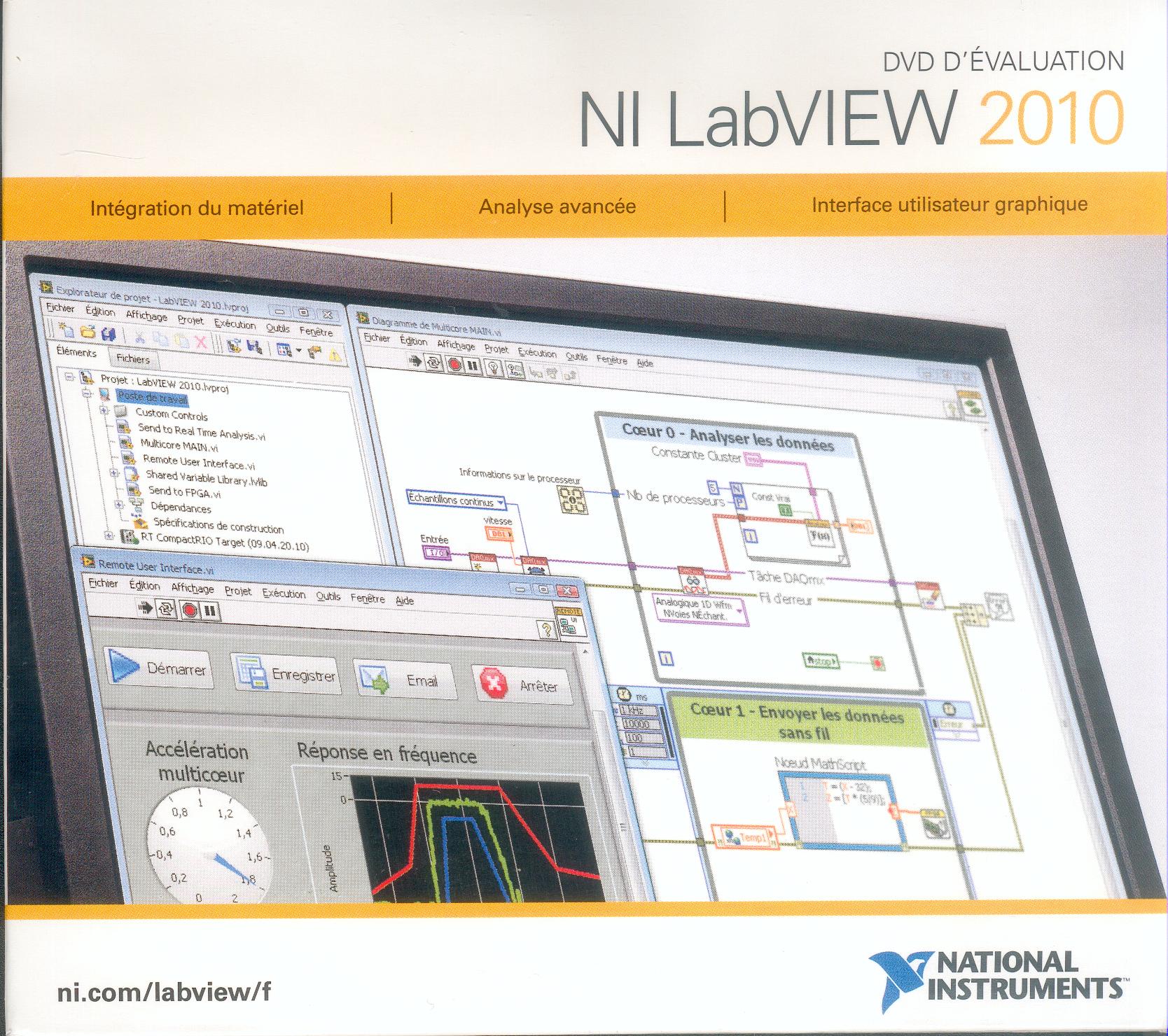
Task: Select Remote User Interface.vi in project tree
Action: (199, 462)
